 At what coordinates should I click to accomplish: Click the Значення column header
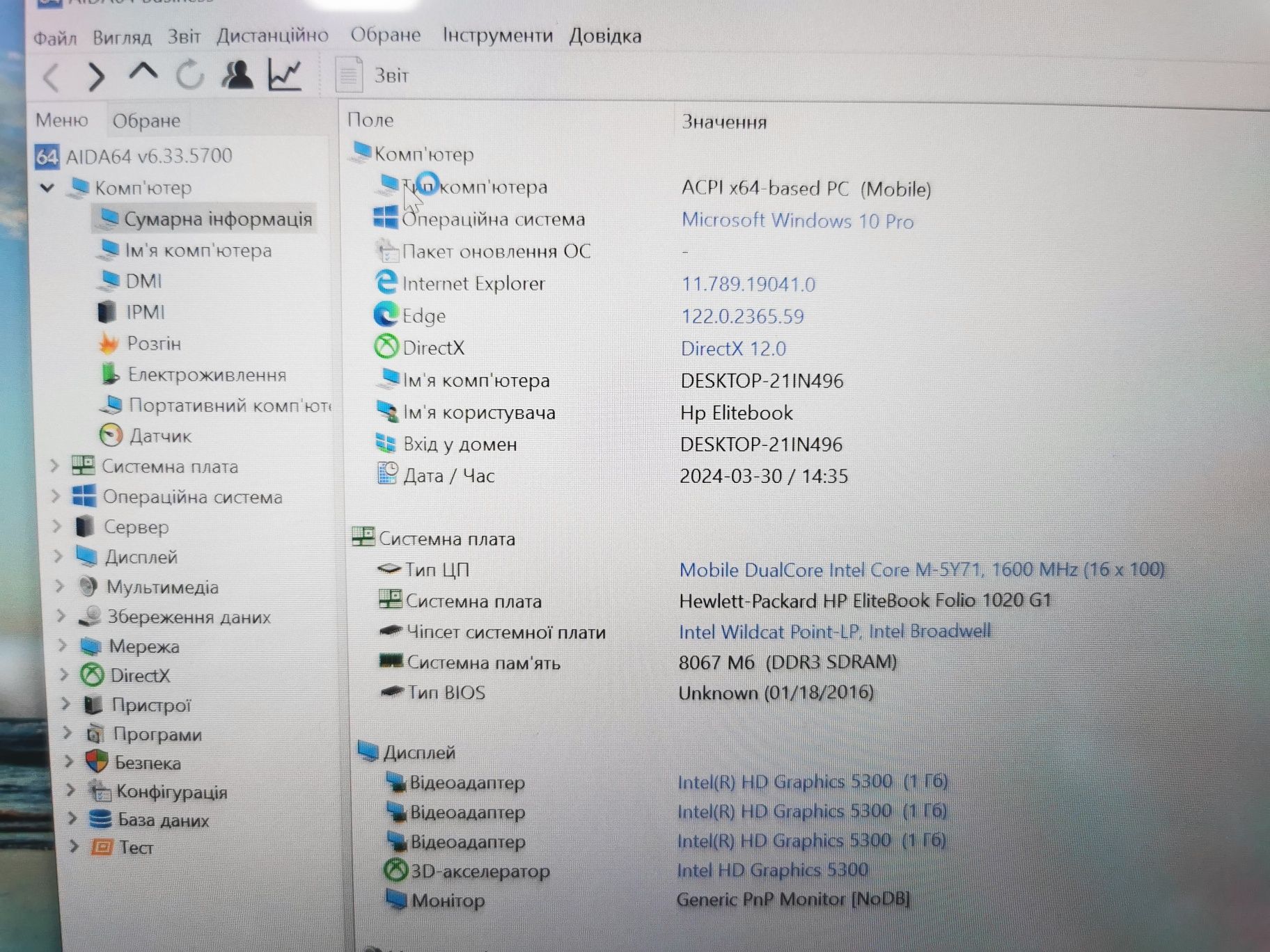click(x=724, y=122)
